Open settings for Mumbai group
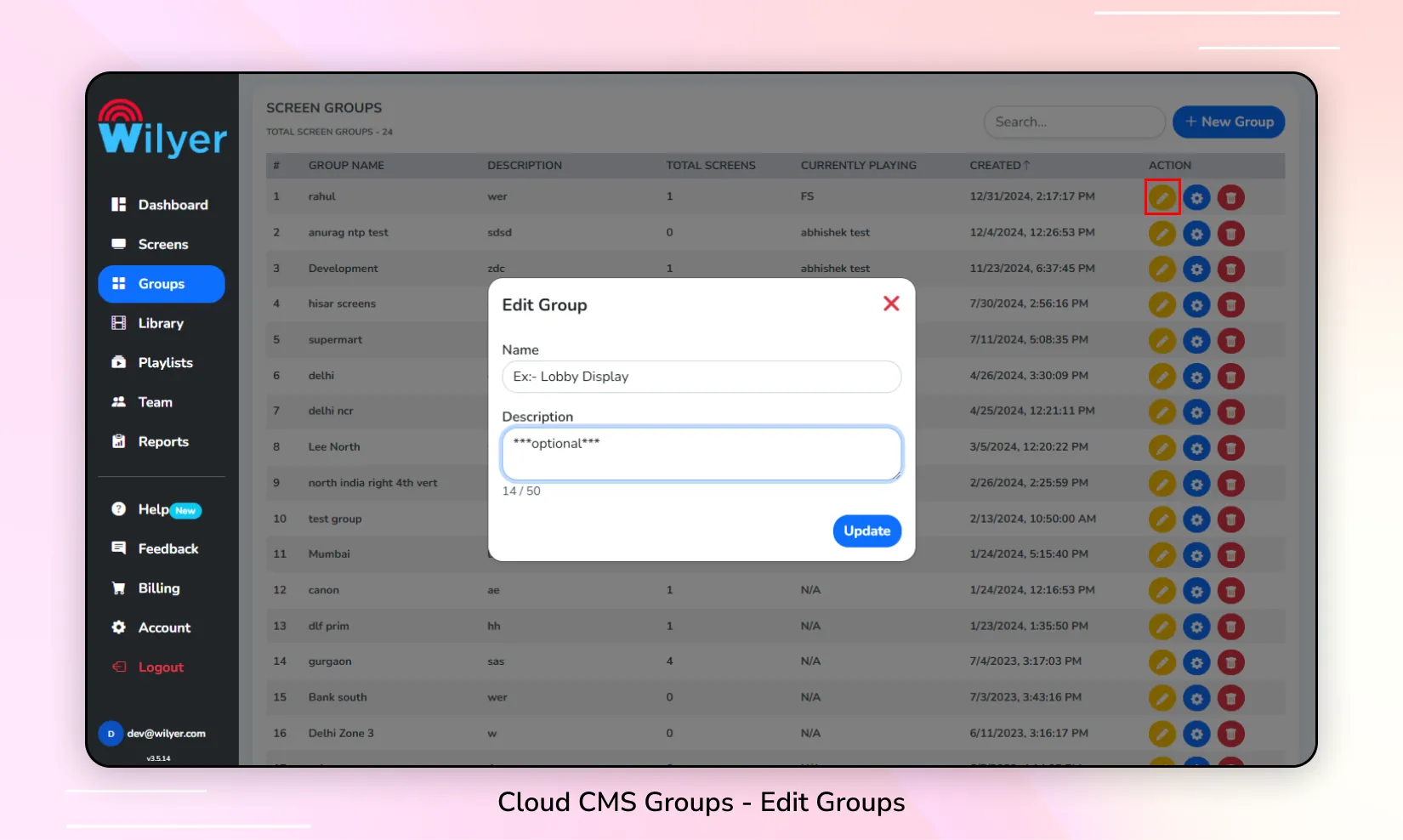The width and height of the screenshot is (1403, 840). click(x=1196, y=555)
